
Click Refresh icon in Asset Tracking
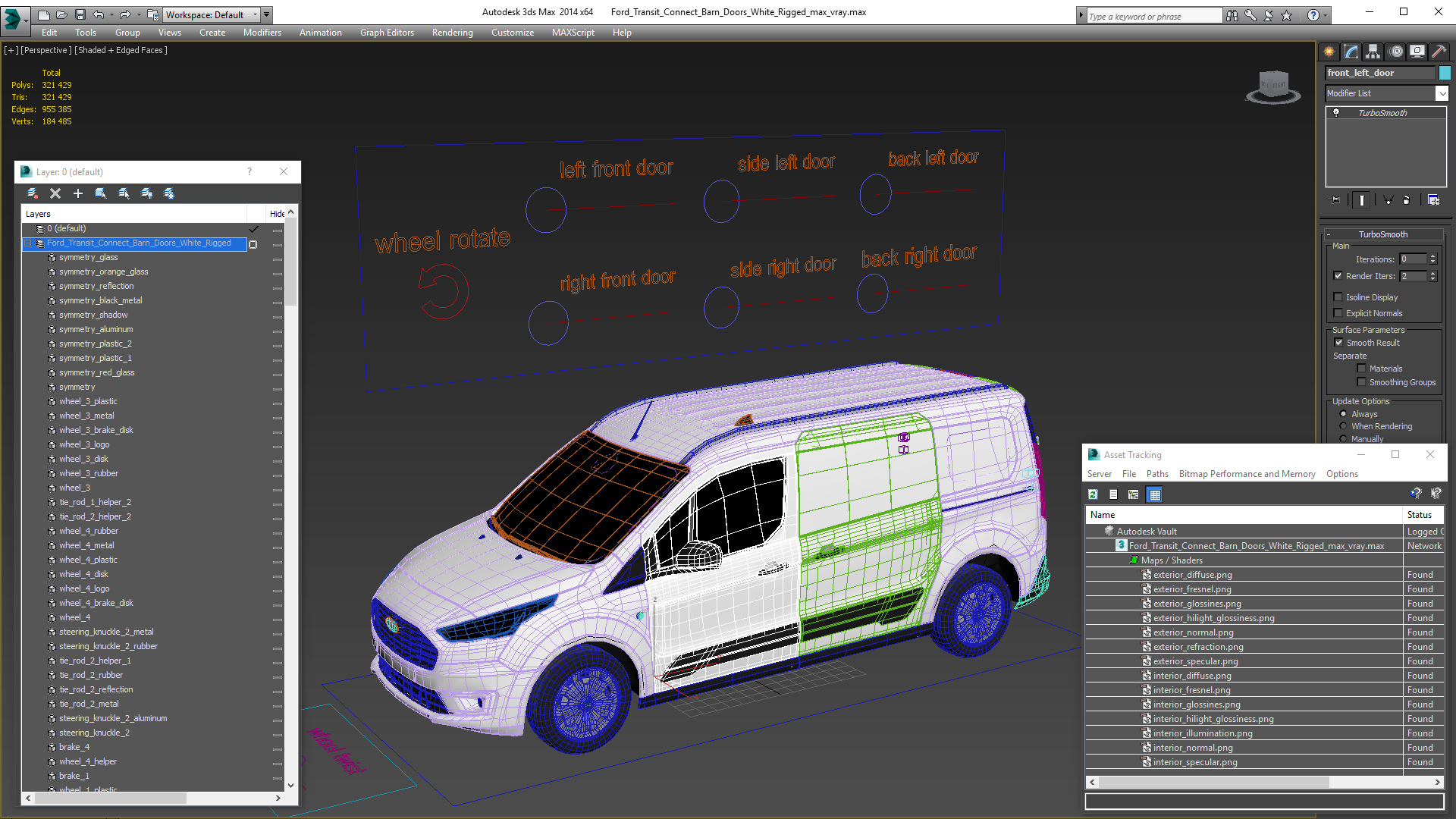[x=1093, y=494]
